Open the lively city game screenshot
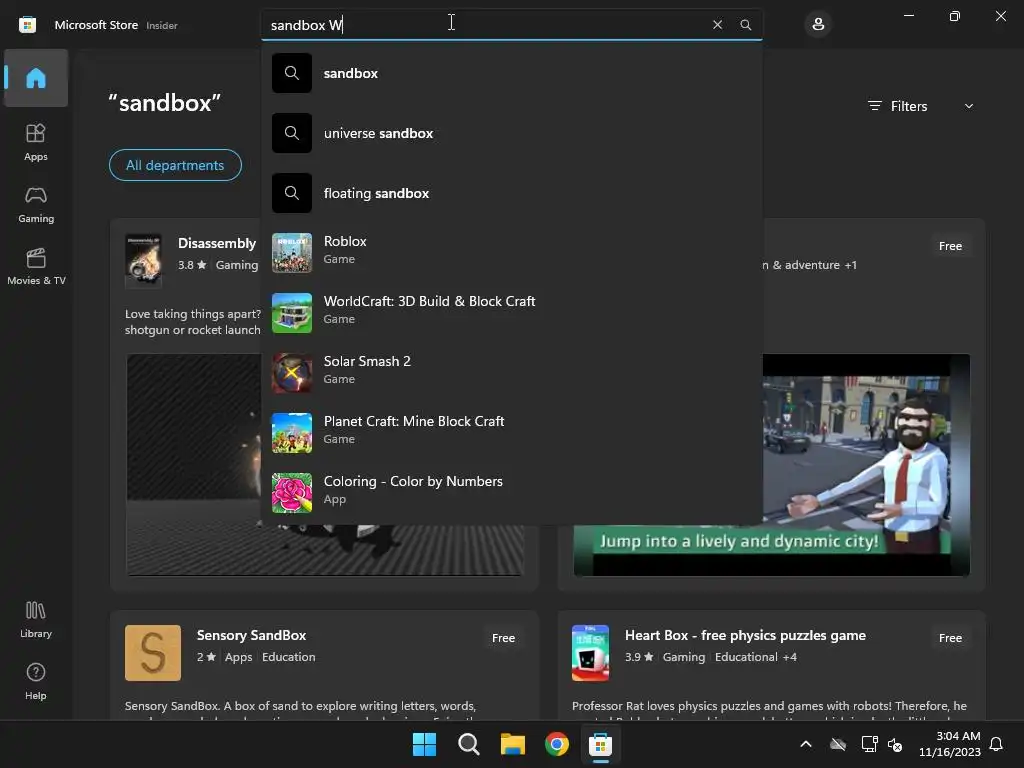Viewport: 1024px width, 768px height. pyautogui.click(x=865, y=465)
